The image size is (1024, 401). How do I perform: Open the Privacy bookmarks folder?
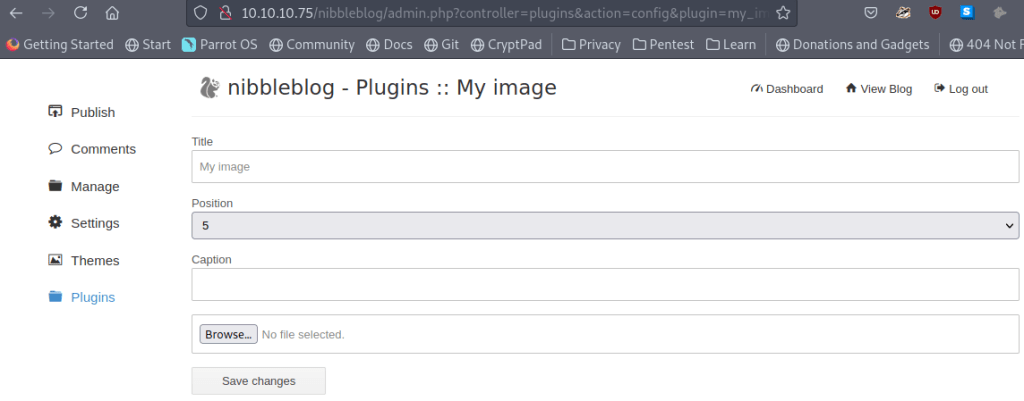(591, 45)
